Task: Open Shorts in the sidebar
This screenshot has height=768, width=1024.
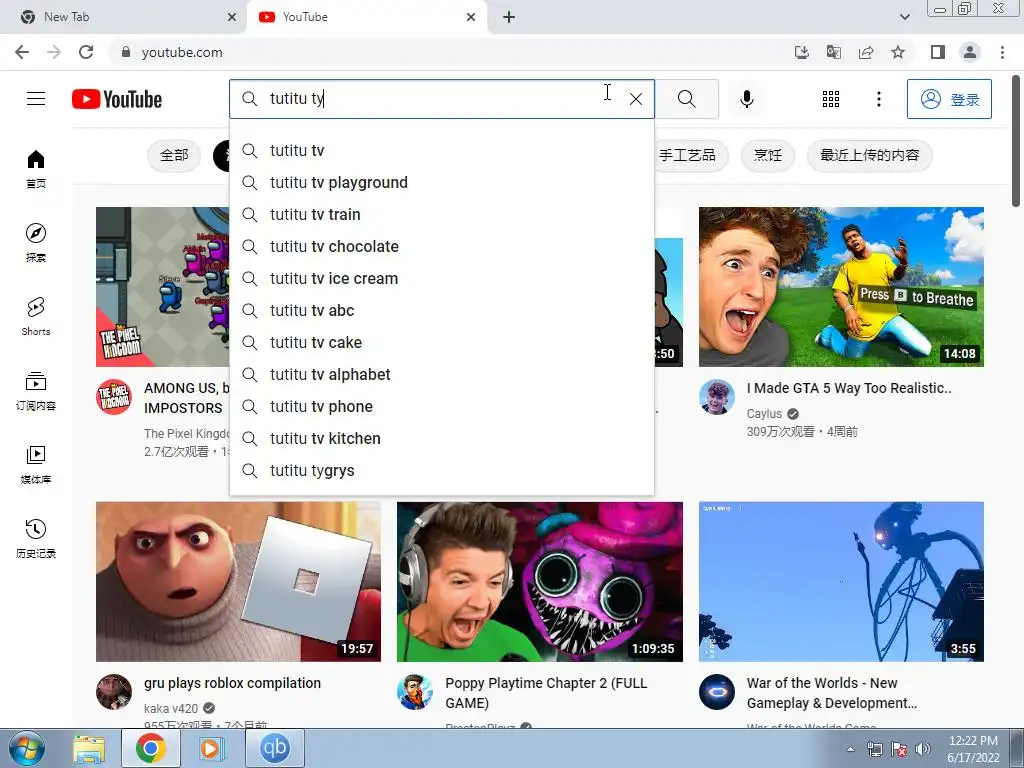Action: [36, 317]
